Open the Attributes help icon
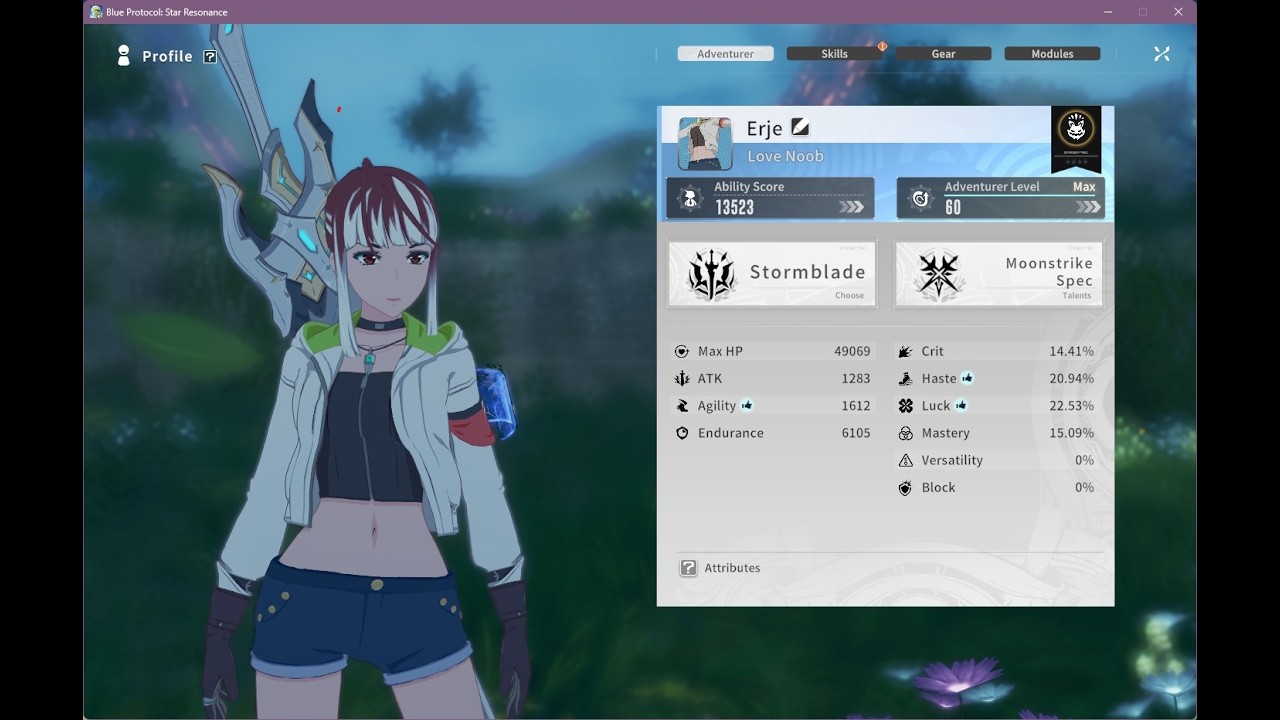This screenshot has height=720, width=1280. [x=688, y=568]
